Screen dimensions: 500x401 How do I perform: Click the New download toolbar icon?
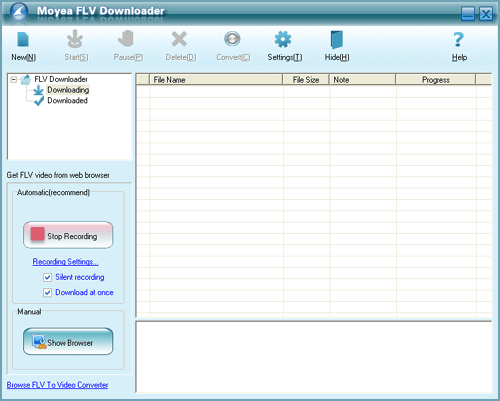click(x=23, y=39)
